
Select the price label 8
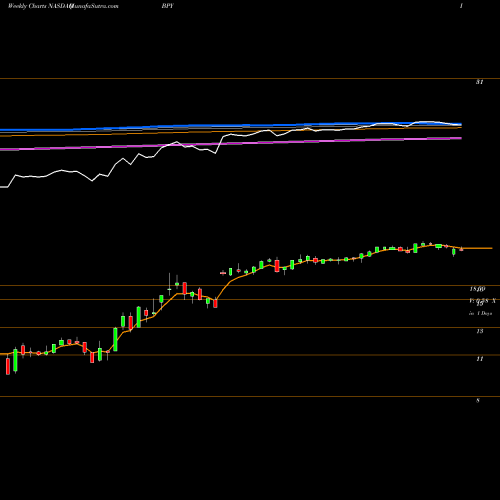pos(478,401)
